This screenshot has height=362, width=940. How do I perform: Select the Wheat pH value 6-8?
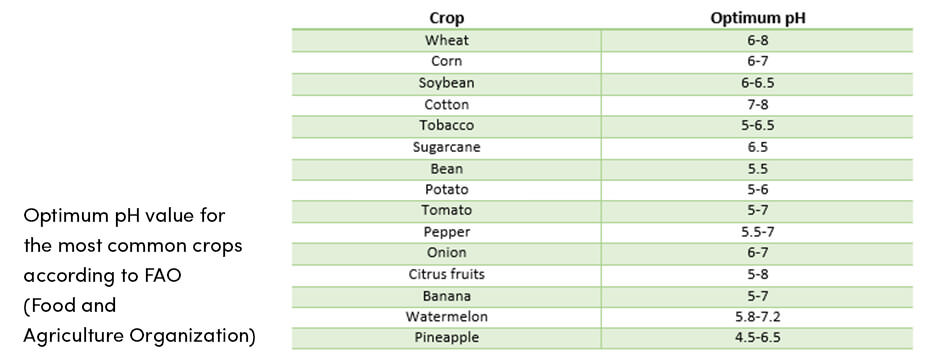point(758,41)
